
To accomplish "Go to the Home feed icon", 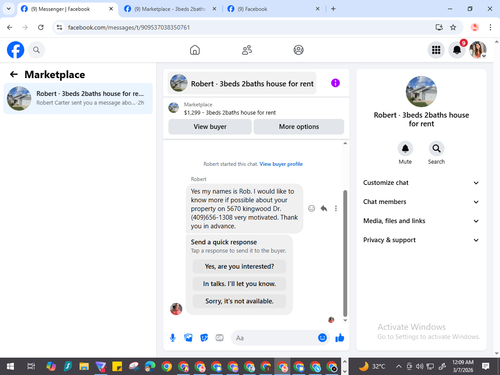I will click(x=195, y=50).
